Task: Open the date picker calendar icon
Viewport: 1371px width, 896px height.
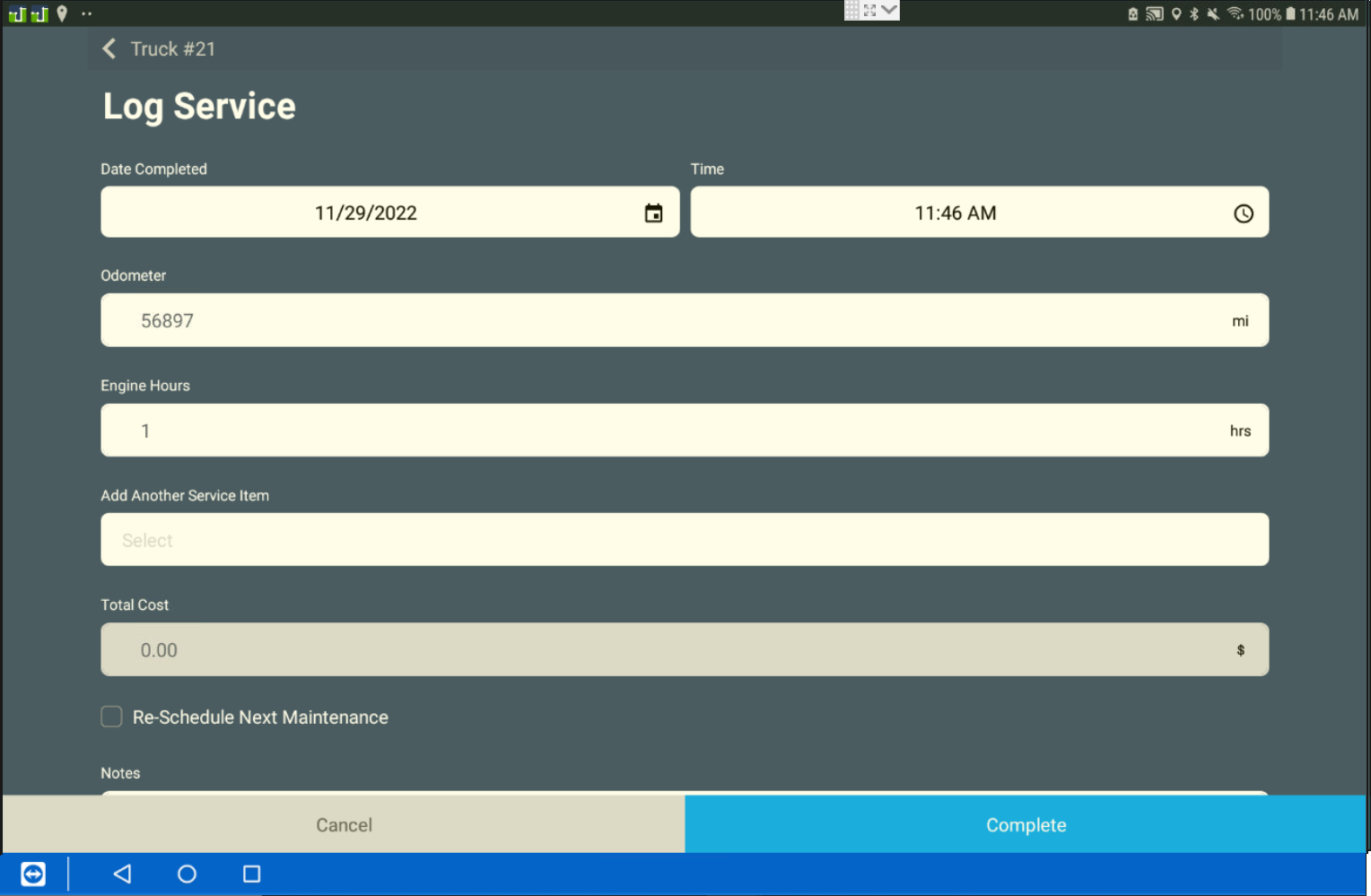Action: pyautogui.click(x=653, y=212)
